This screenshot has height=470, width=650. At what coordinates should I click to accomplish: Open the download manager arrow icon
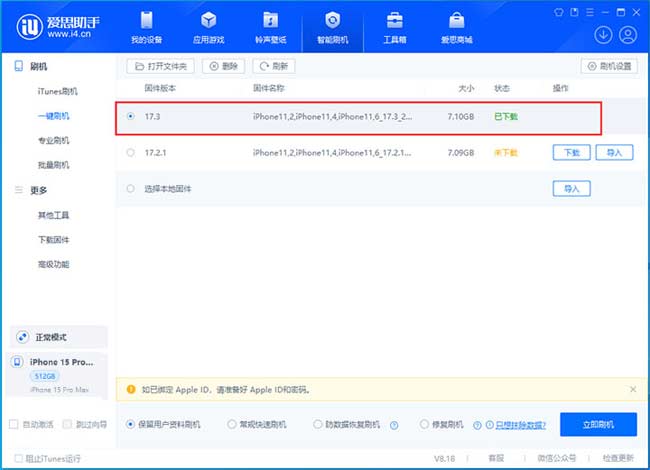(603, 35)
